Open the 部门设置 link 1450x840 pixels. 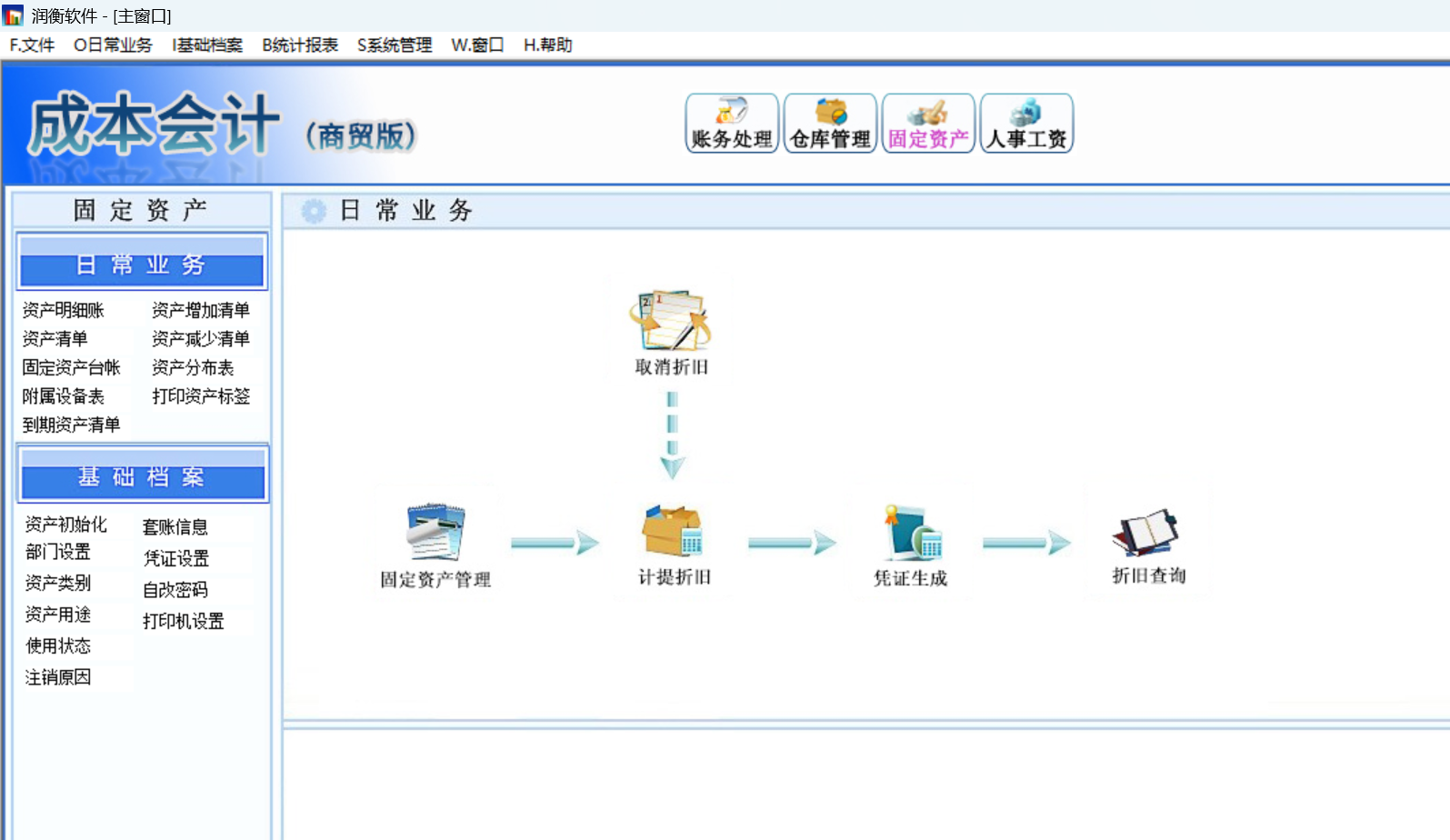(58, 552)
